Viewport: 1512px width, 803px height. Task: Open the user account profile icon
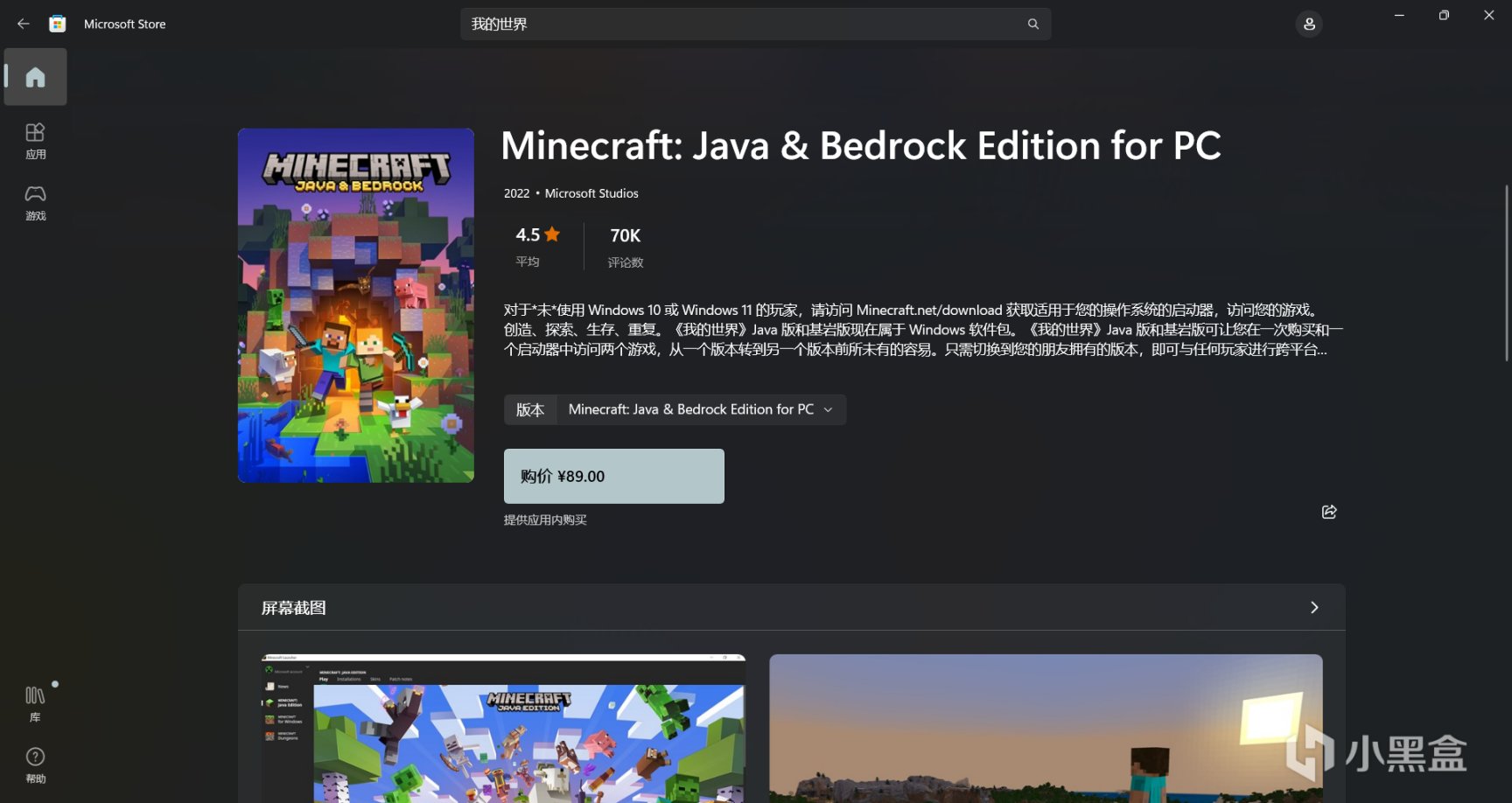(1309, 24)
